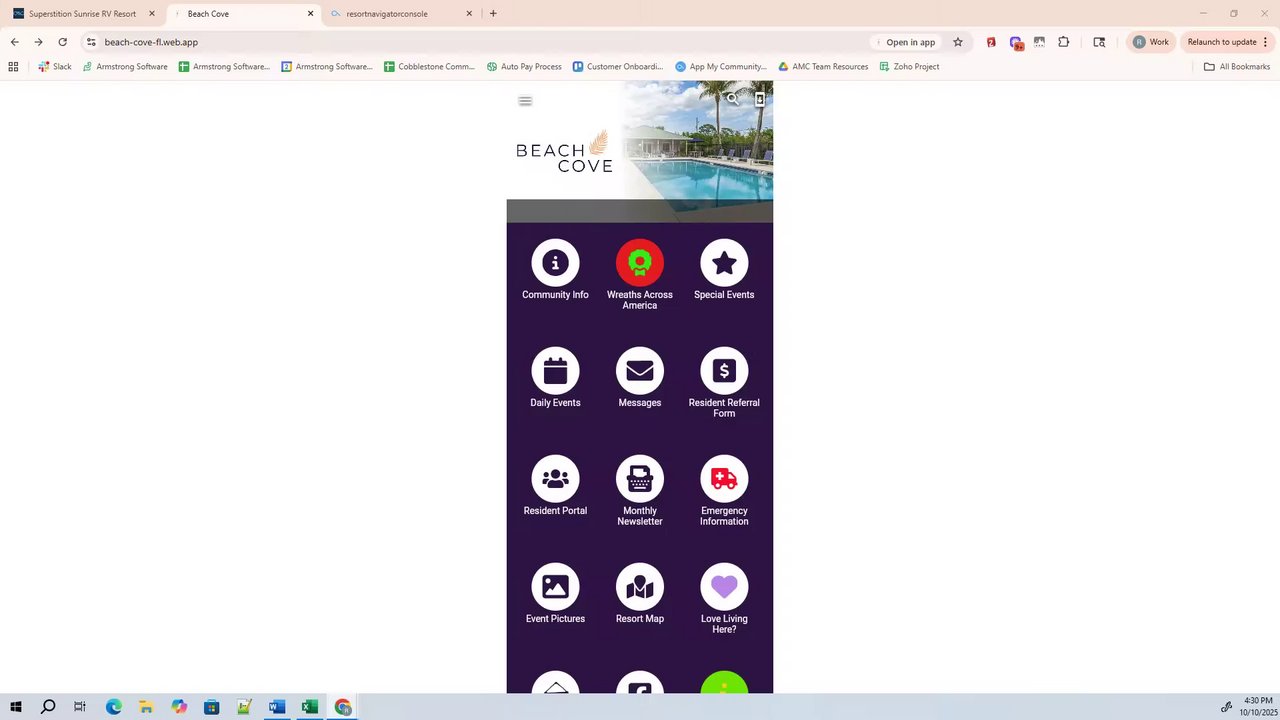Close the resortnavigatorconsole tab
Screen dimensions: 1280x720
469,14
